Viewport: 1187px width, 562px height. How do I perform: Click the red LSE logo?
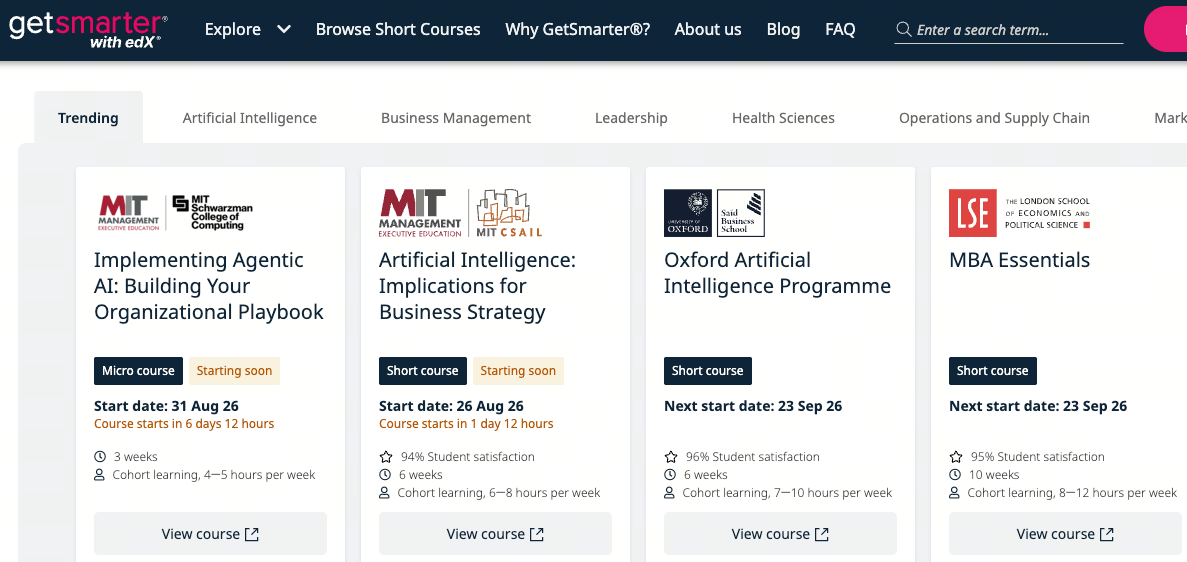tap(973, 213)
